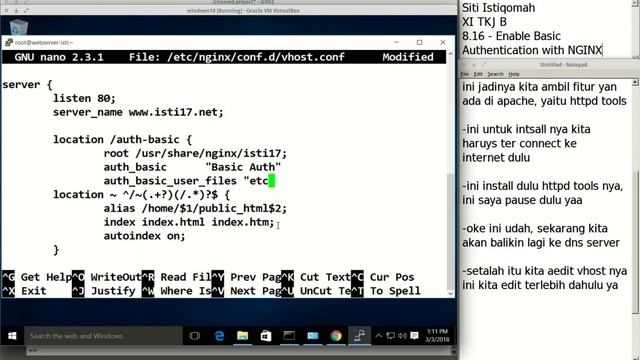Open the File menu in Notepad

point(464,74)
